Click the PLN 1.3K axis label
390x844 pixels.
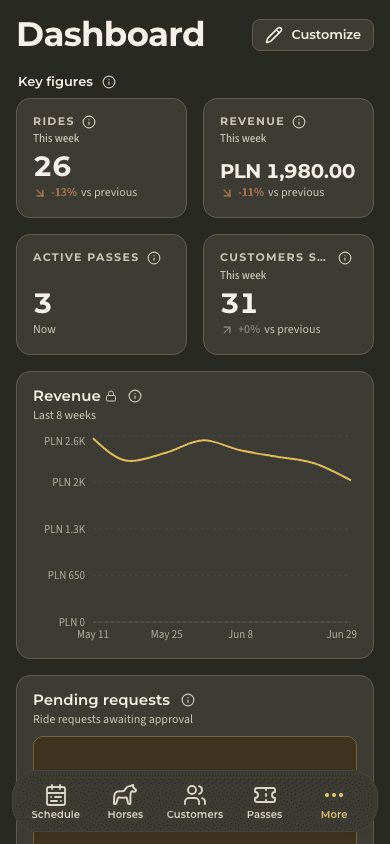point(65,529)
